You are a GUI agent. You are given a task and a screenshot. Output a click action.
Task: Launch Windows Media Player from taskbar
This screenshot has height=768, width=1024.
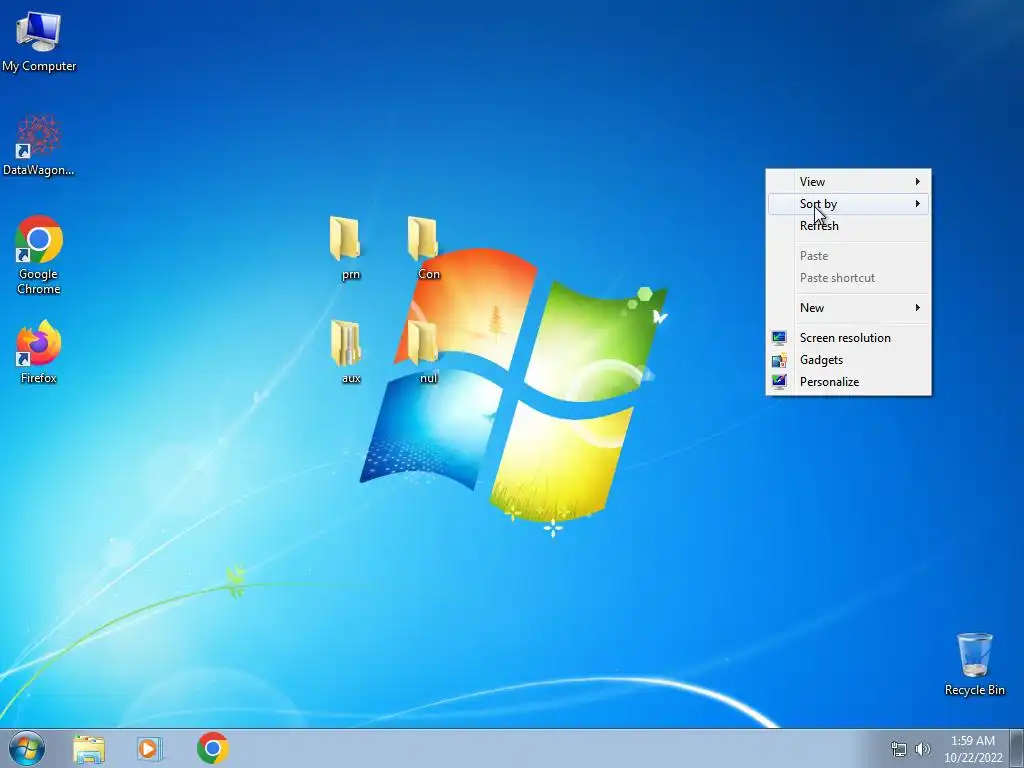click(150, 748)
